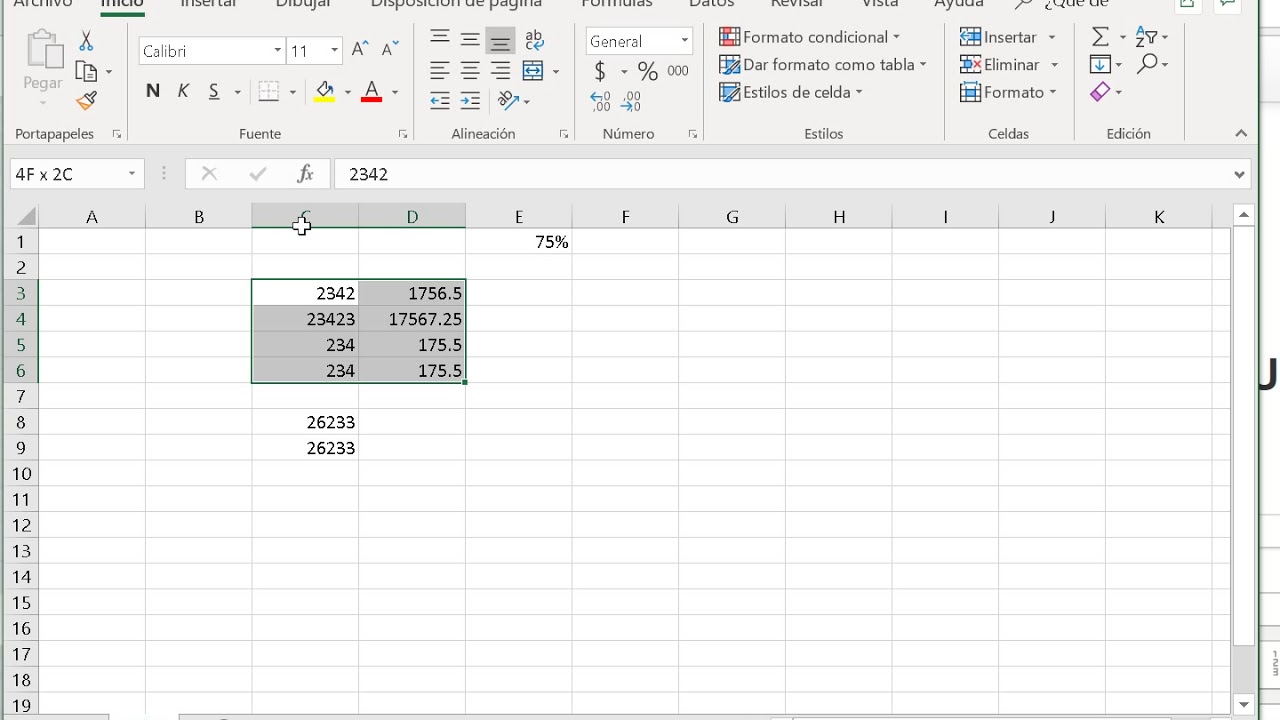Viewport: 1280px width, 720px height.
Task: Open Sort and Filter tool
Action: click(1146, 37)
